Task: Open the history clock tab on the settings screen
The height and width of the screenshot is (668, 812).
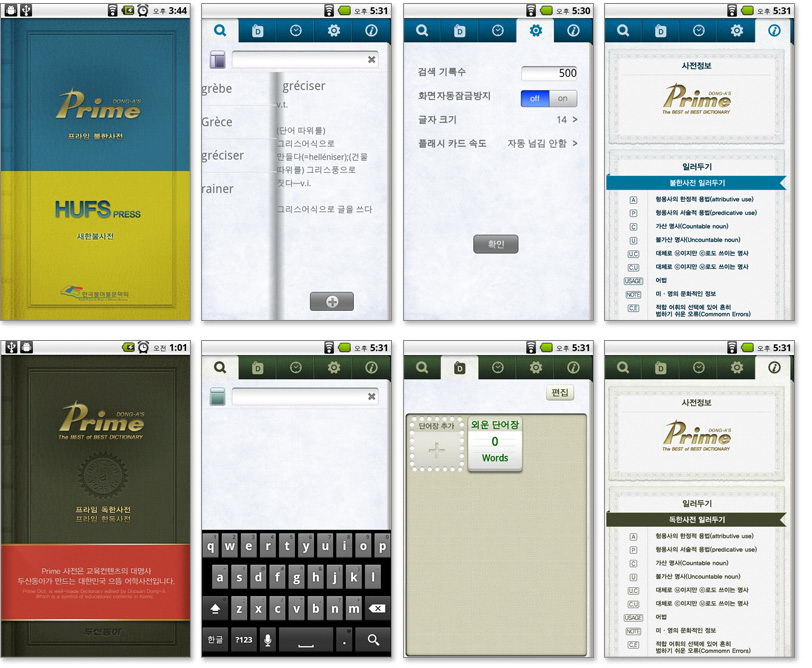Action: pos(498,31)
